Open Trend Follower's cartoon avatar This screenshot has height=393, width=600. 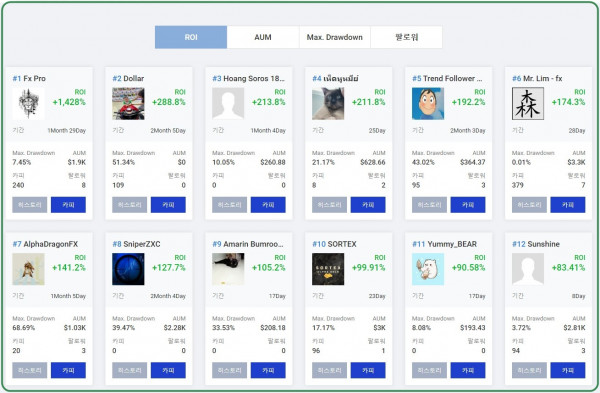(428, 104)
